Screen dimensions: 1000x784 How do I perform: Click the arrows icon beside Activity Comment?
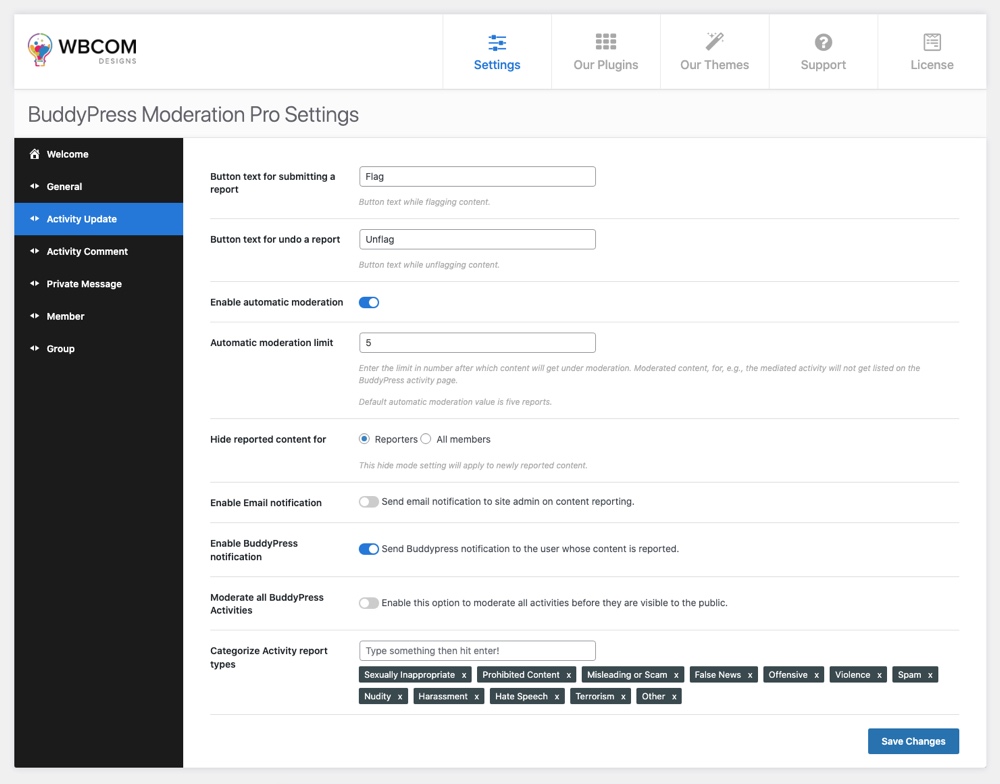[x=34, y=251]
